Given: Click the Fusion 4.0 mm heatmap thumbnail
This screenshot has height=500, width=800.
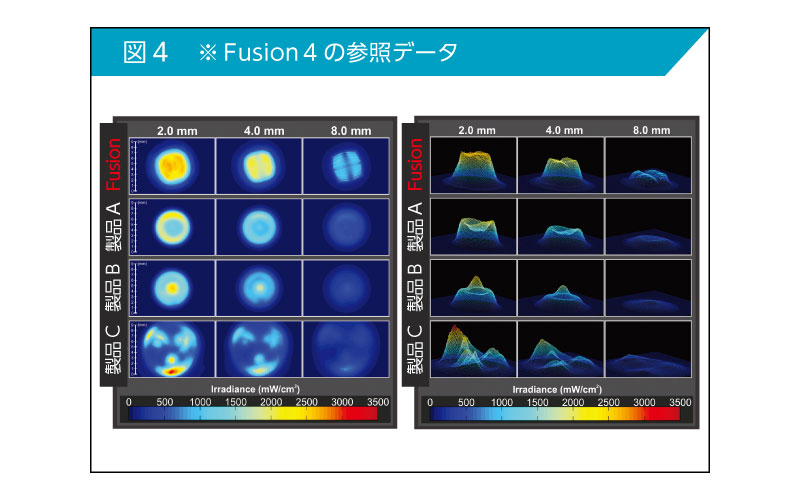Looking at the screenshot, I should point(259,166).
